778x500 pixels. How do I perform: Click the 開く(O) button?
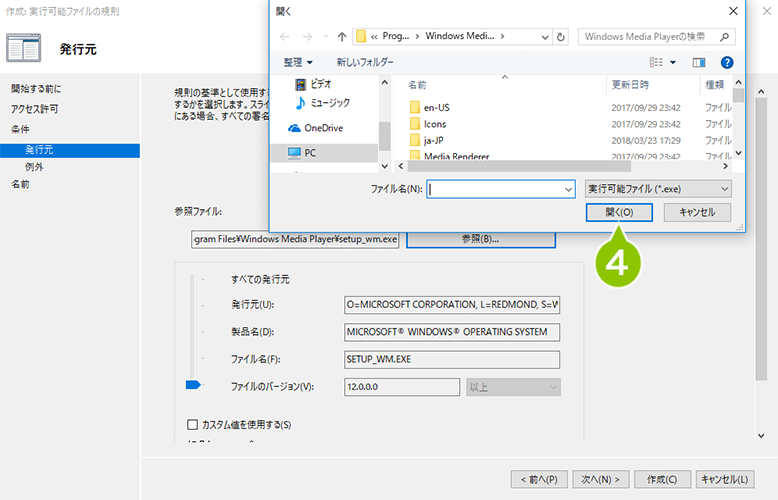(x=619, y=212)
